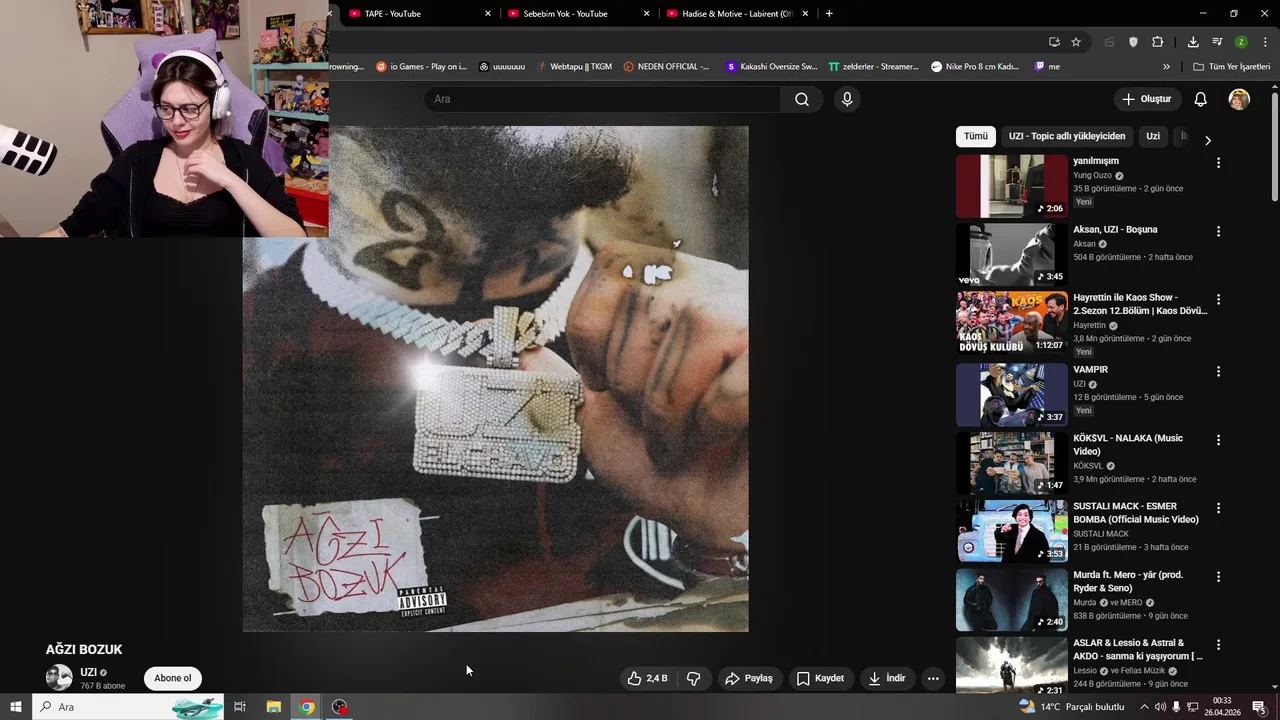Click the Oluştur create button

[1147, 99]
